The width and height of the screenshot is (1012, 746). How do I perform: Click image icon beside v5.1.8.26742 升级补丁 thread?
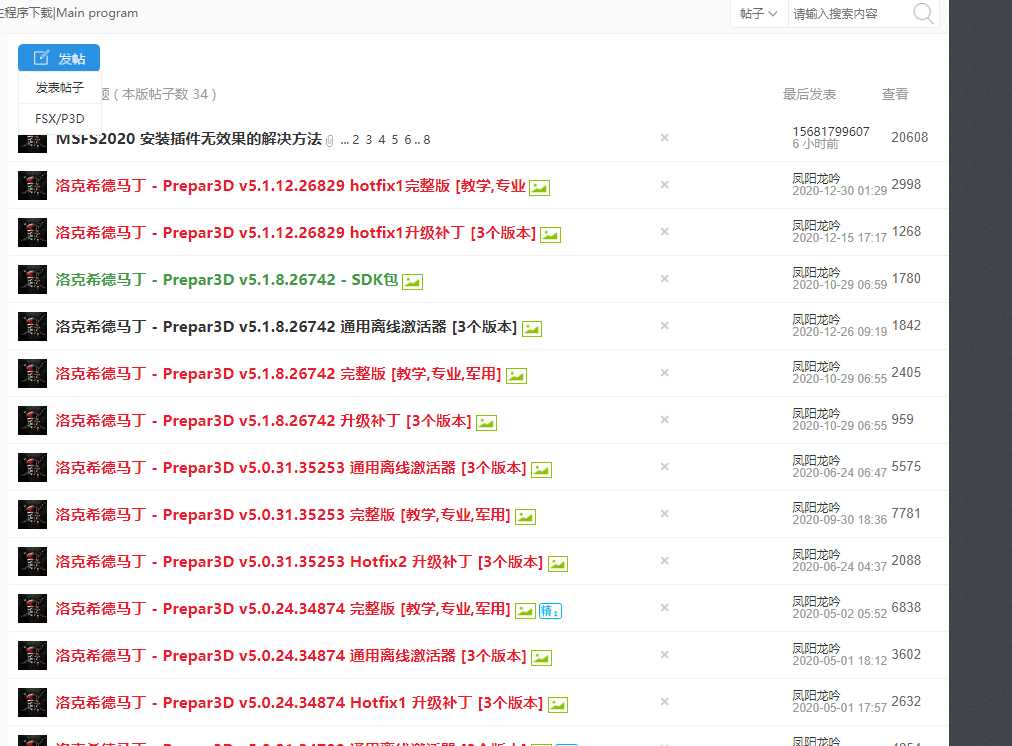click(486, 423)
